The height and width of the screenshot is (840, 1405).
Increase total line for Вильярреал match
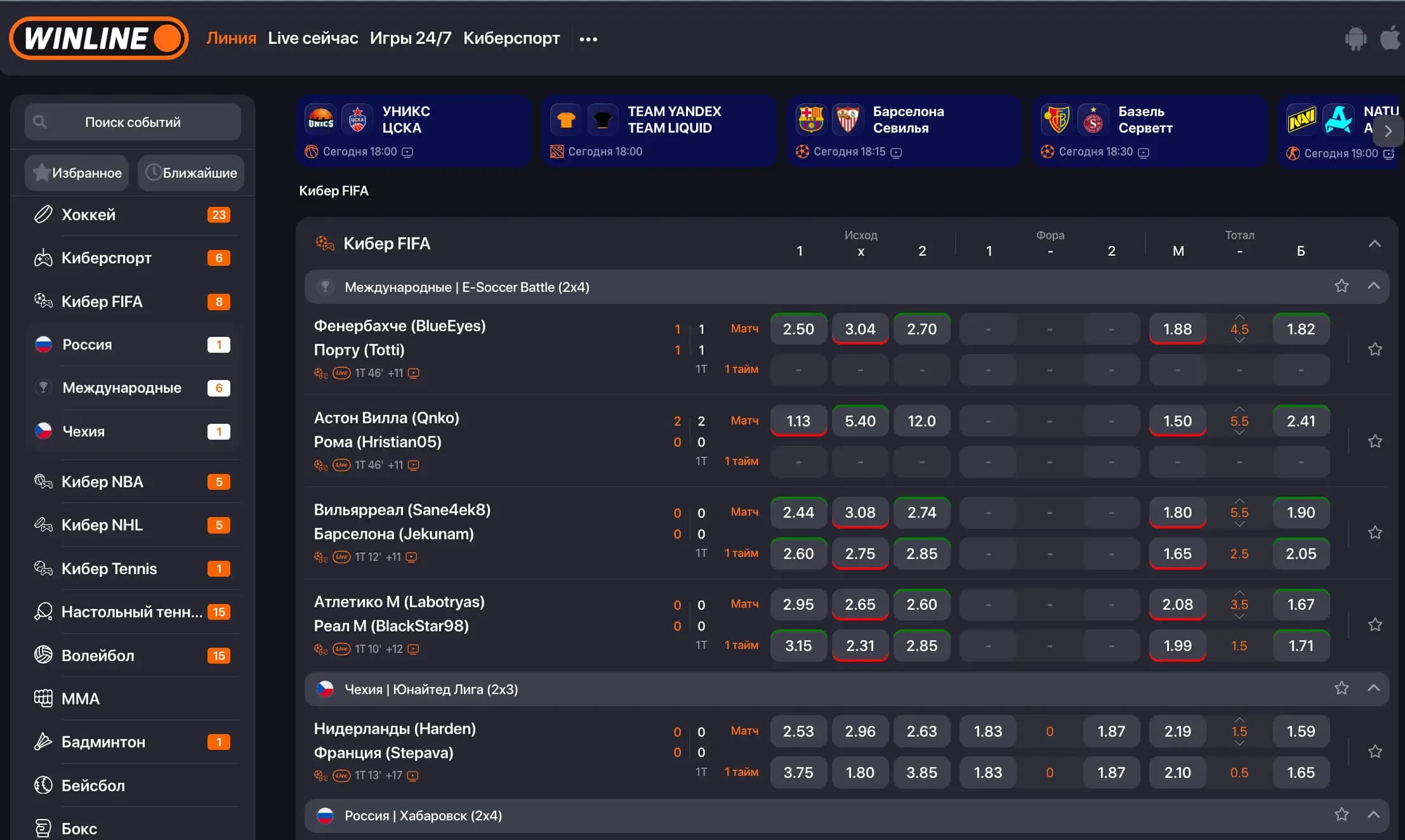tap(1239, 500)
